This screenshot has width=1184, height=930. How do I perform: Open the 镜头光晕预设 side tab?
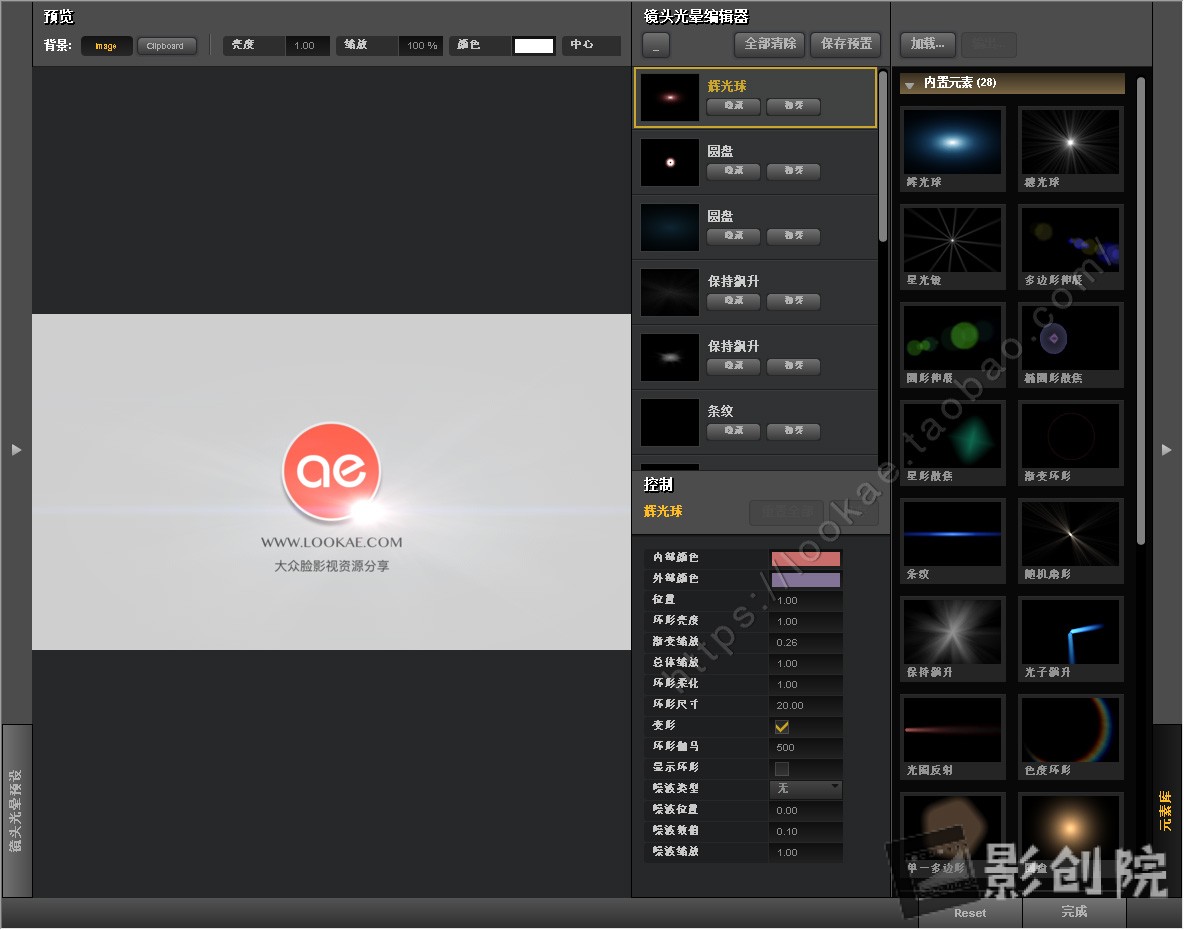pos(16,810)
